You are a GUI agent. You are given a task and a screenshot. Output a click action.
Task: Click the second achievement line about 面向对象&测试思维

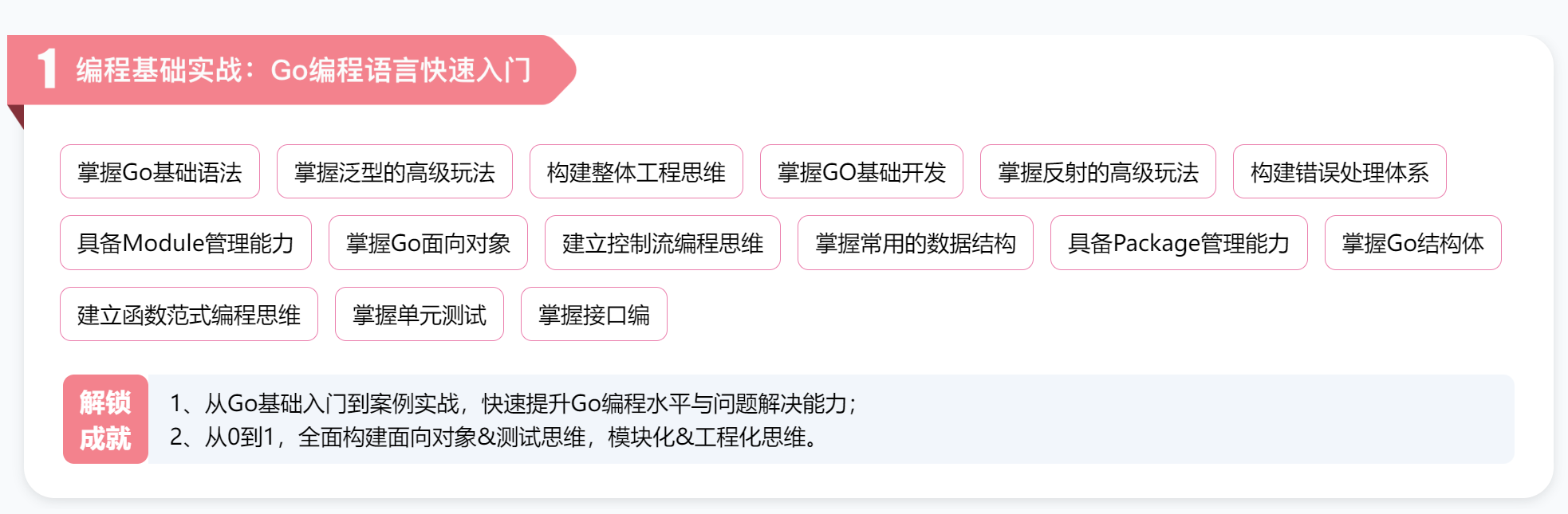click(494, 437)
